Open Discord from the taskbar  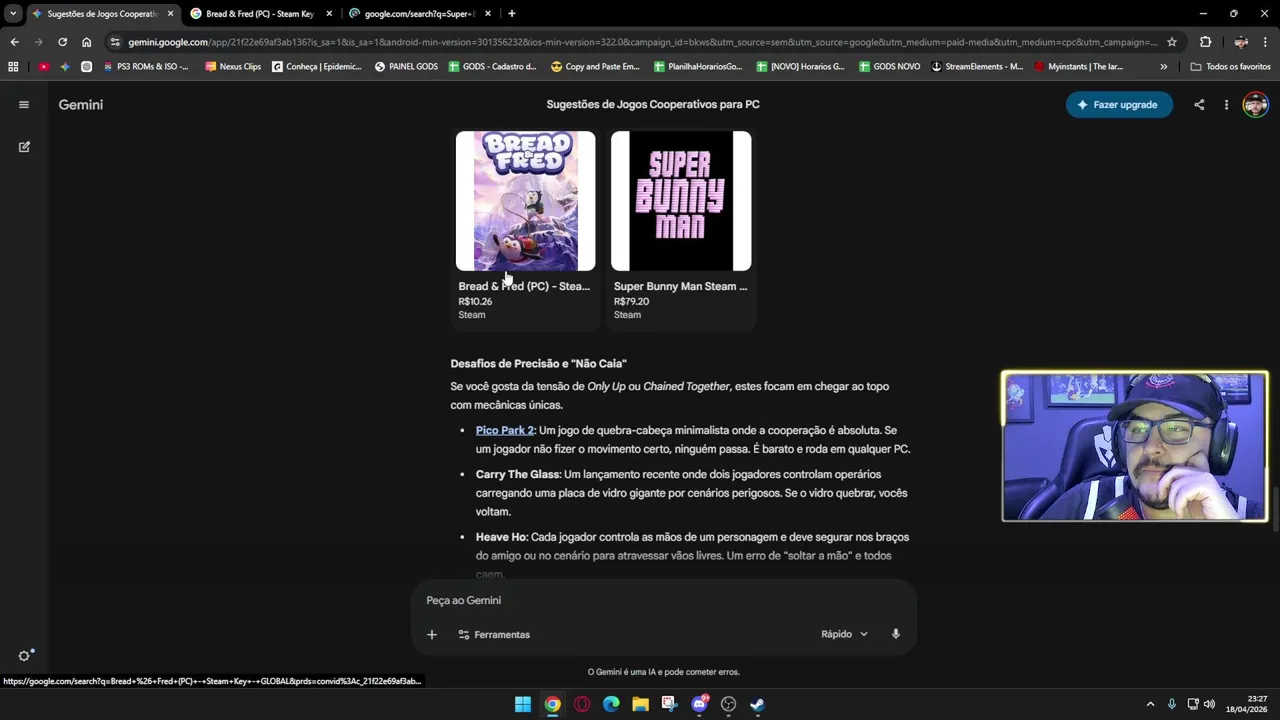tap(699, 704)
